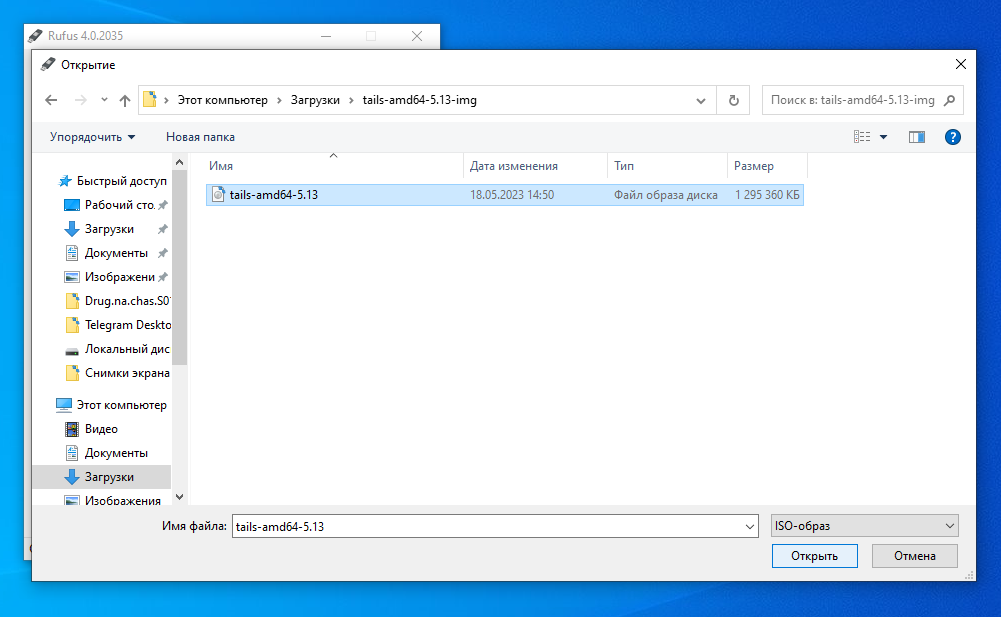The image size is (1001, 617).
Task: Click the search magnifier icon
Action: [949, 100]
